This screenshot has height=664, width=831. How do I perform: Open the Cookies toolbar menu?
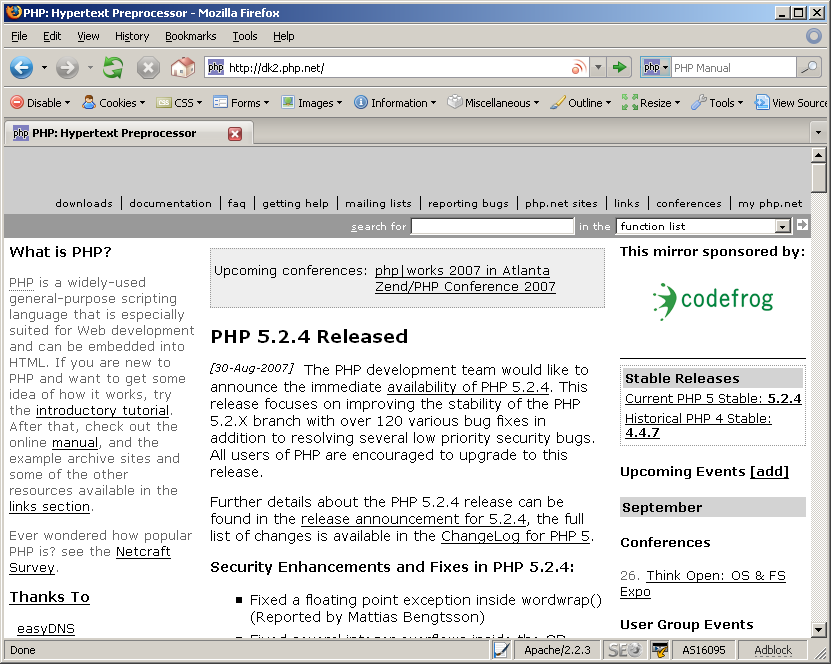click(x=113, y=103)
